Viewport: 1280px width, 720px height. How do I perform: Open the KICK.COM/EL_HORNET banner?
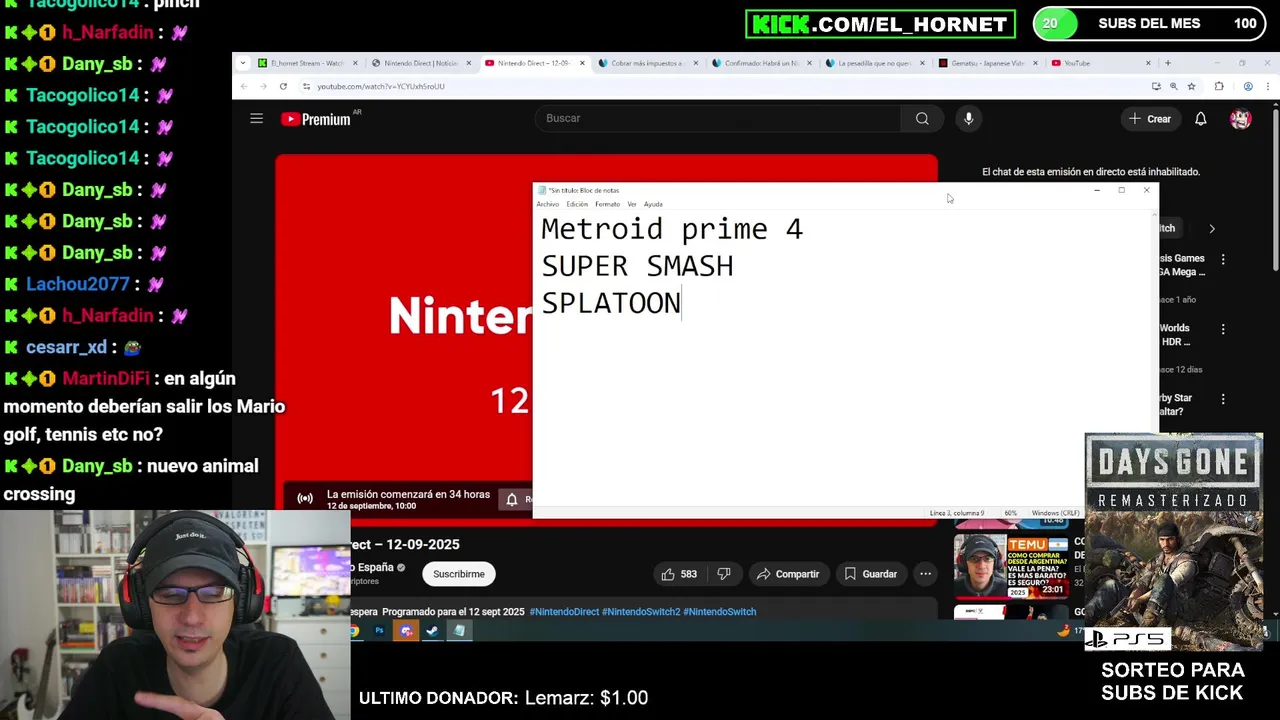[880, 24]
